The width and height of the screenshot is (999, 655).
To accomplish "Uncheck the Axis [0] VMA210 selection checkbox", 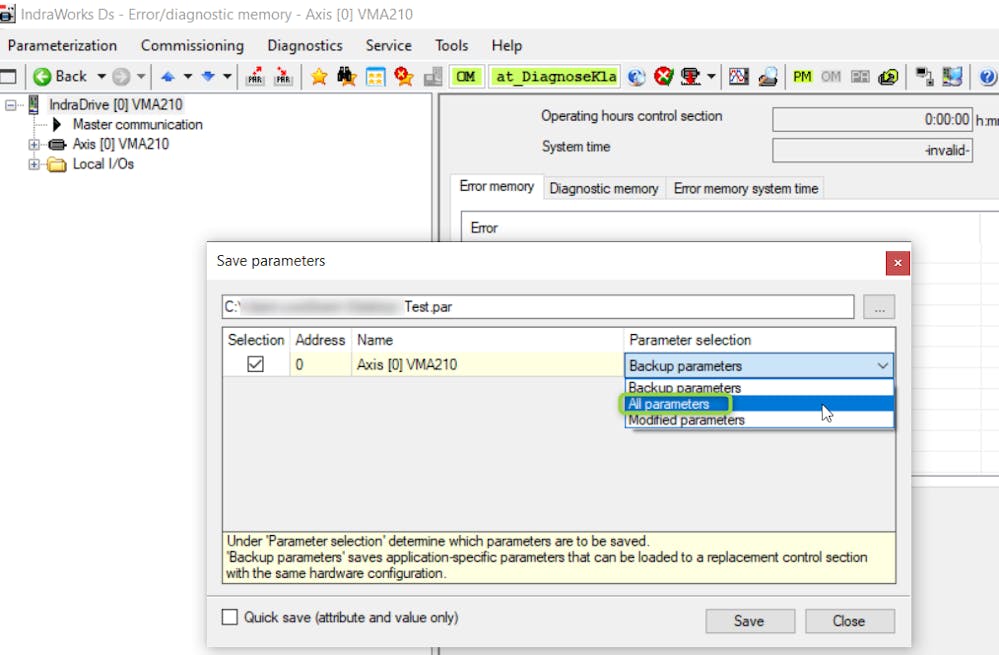I will (x=255, y=365).
